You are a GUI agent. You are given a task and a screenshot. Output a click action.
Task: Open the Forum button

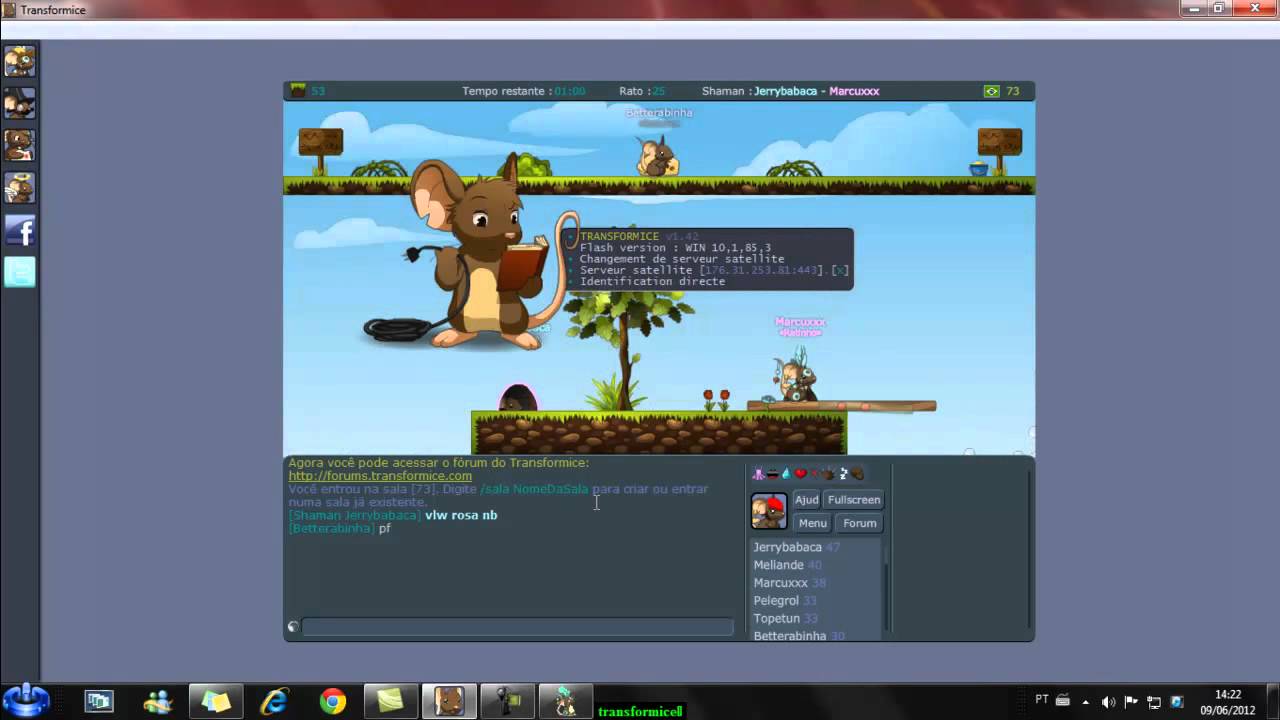pyautogui.click(x=859, y=523)
